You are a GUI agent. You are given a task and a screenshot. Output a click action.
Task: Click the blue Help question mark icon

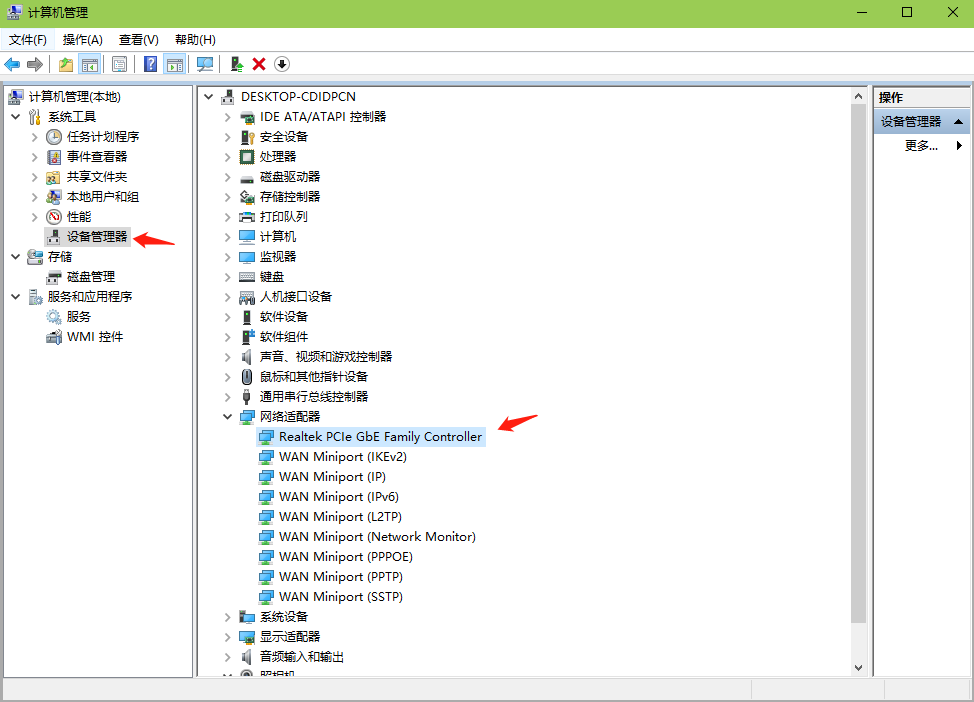[x=150, y=64]
